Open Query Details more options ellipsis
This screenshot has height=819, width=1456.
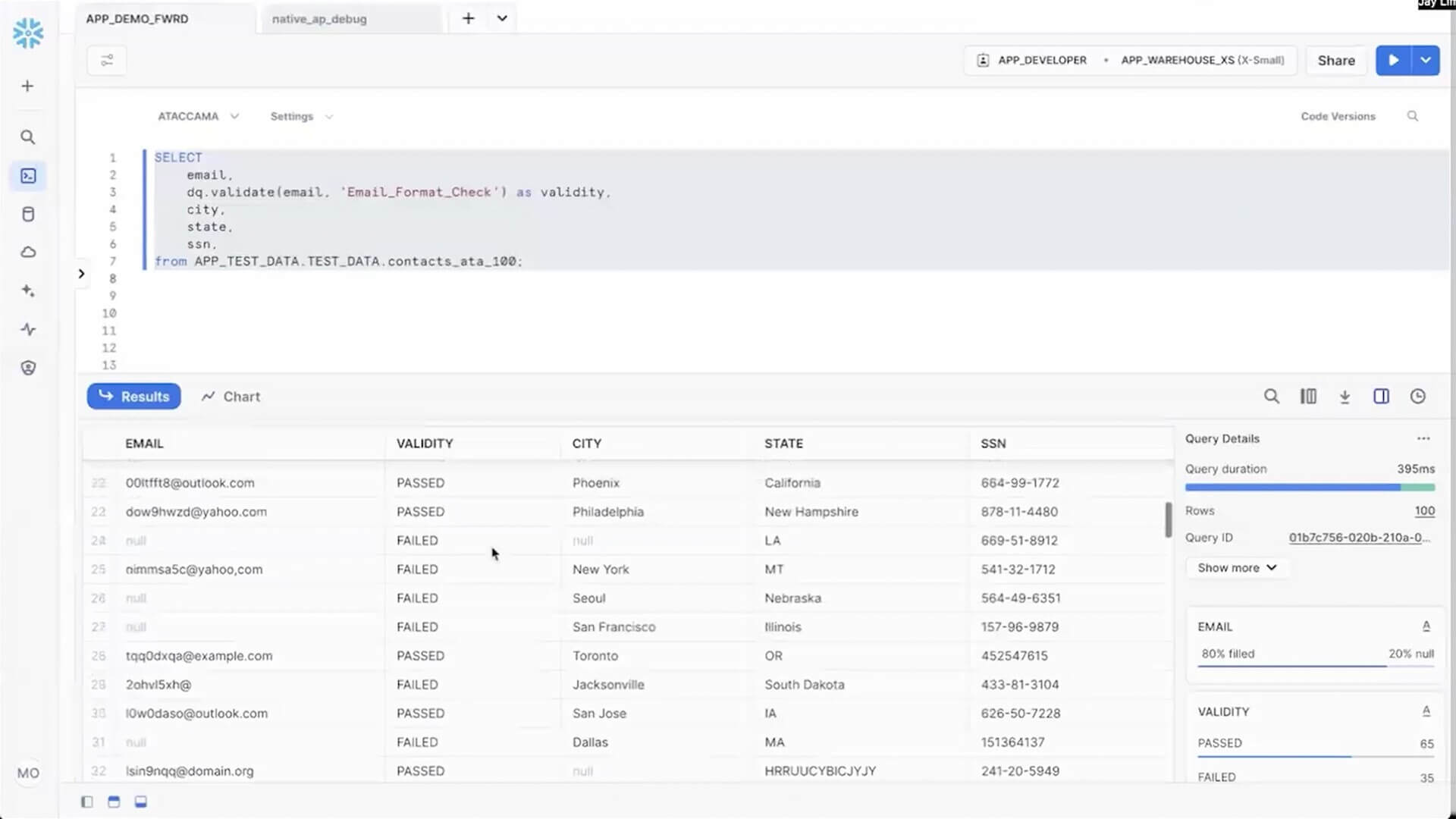tap(1423, 438)
